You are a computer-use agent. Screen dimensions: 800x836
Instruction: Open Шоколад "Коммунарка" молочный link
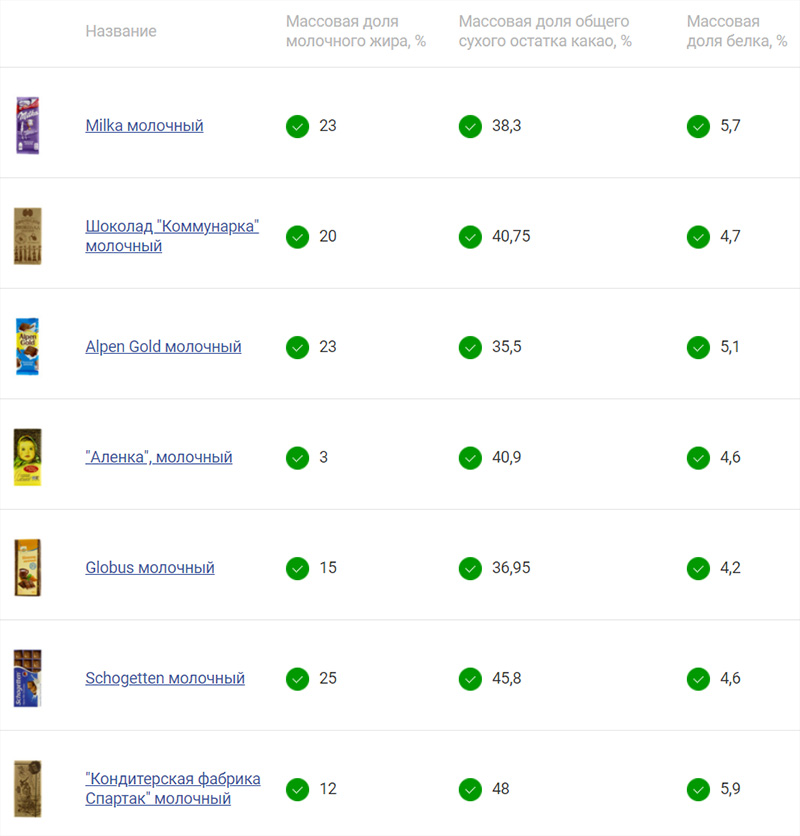[172, 236]
